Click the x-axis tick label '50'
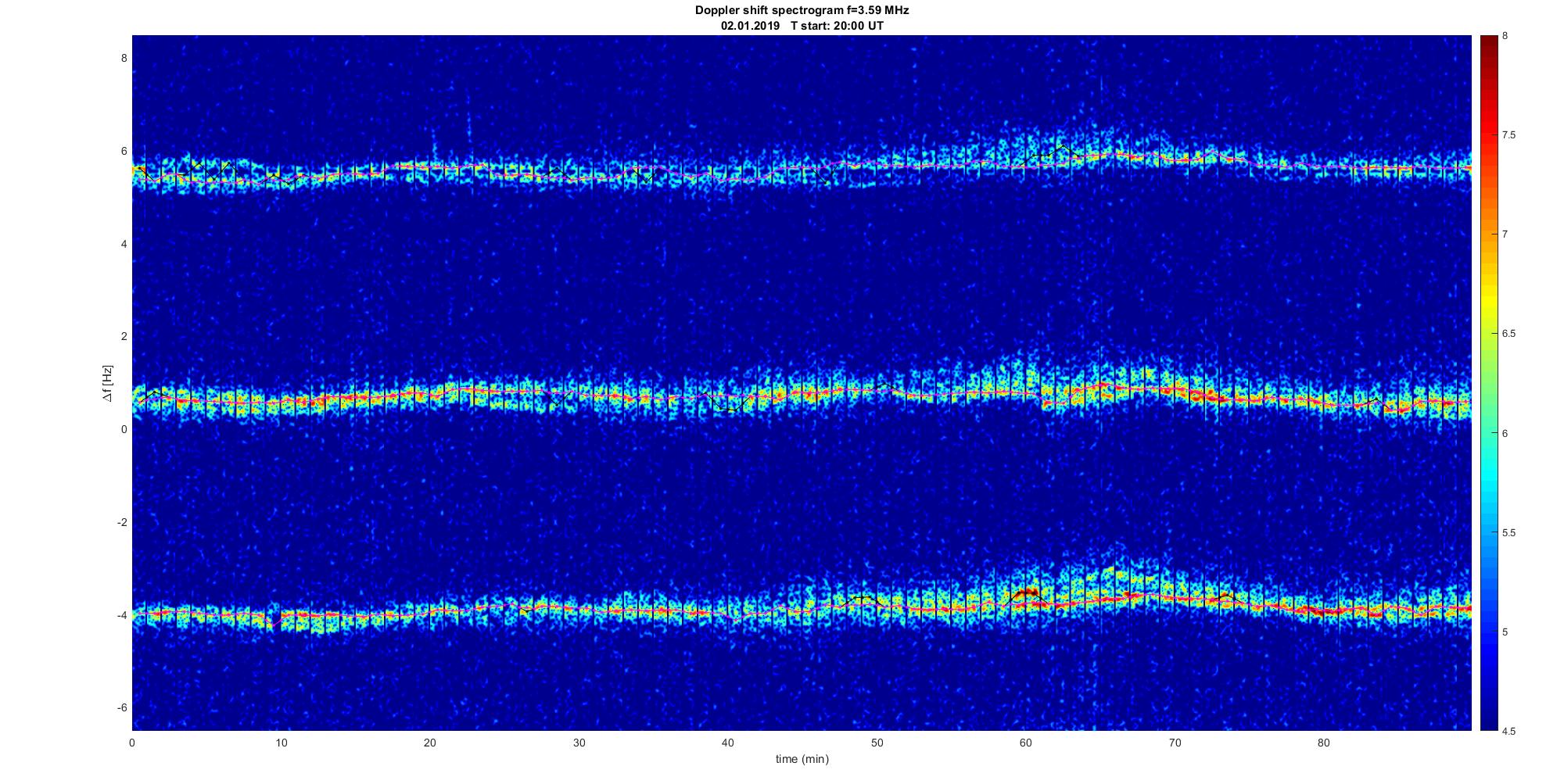The height and width of the screenshot is (784, 1564). point(877,743)
